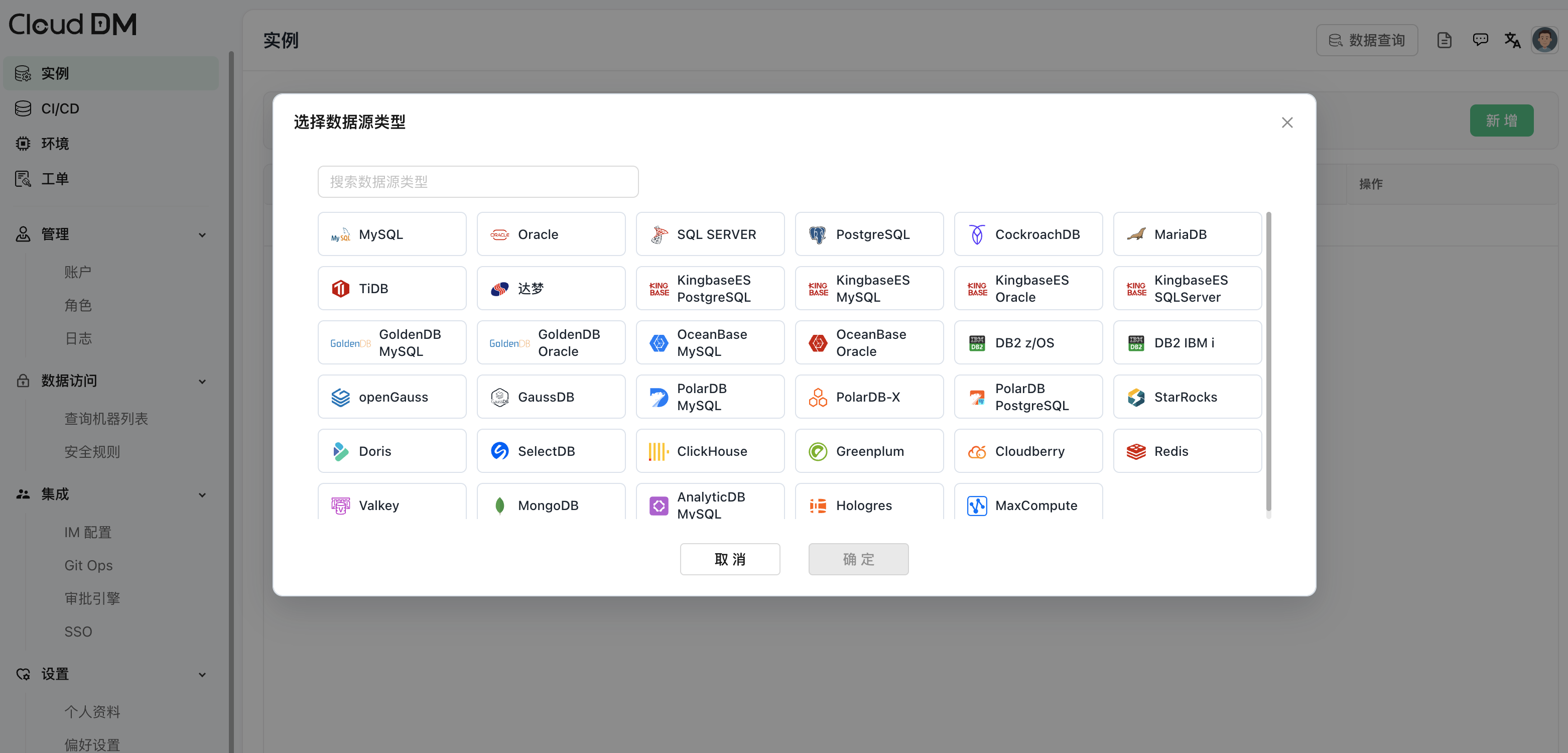Select the OceanBase MySQL icon
The height and width of the screenshot is (753, 1568).
click(659, 343)
